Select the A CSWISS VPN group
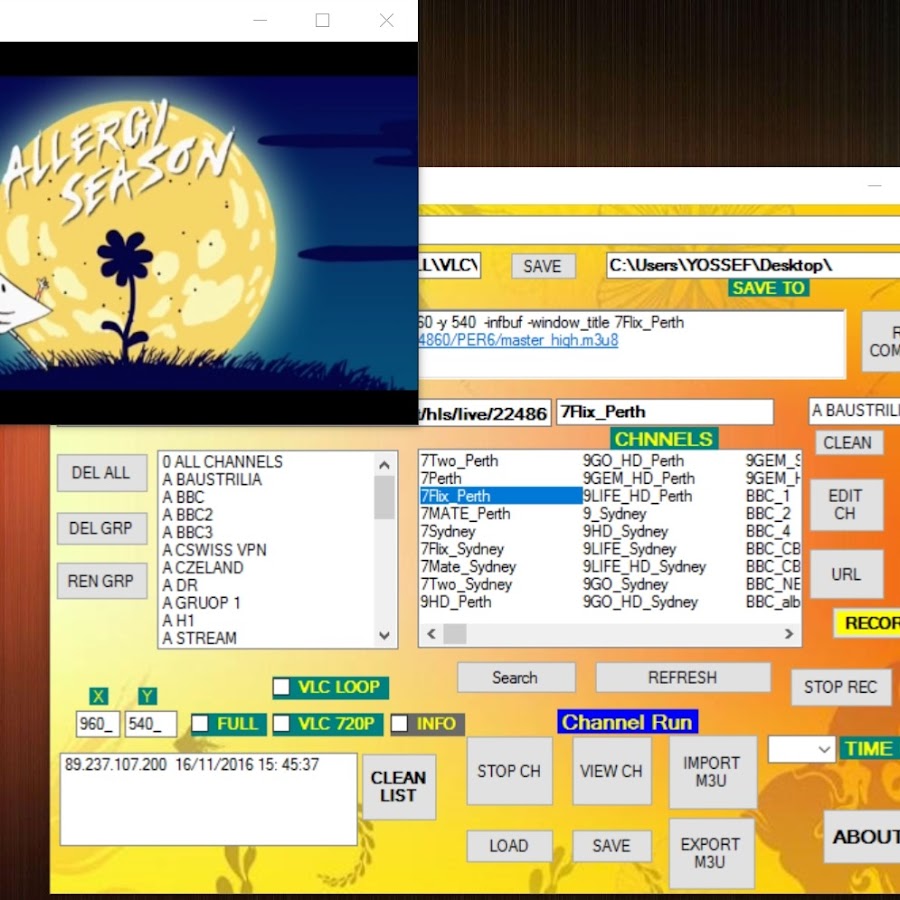 pyautogui.click(x=215, y=550)
